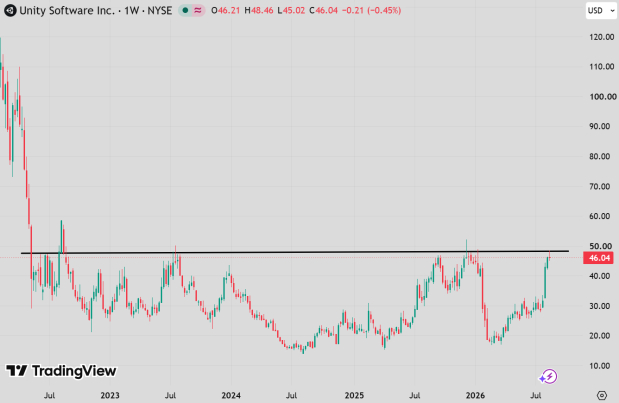Click the red 46.04 current price label

(x=599, y=258)
